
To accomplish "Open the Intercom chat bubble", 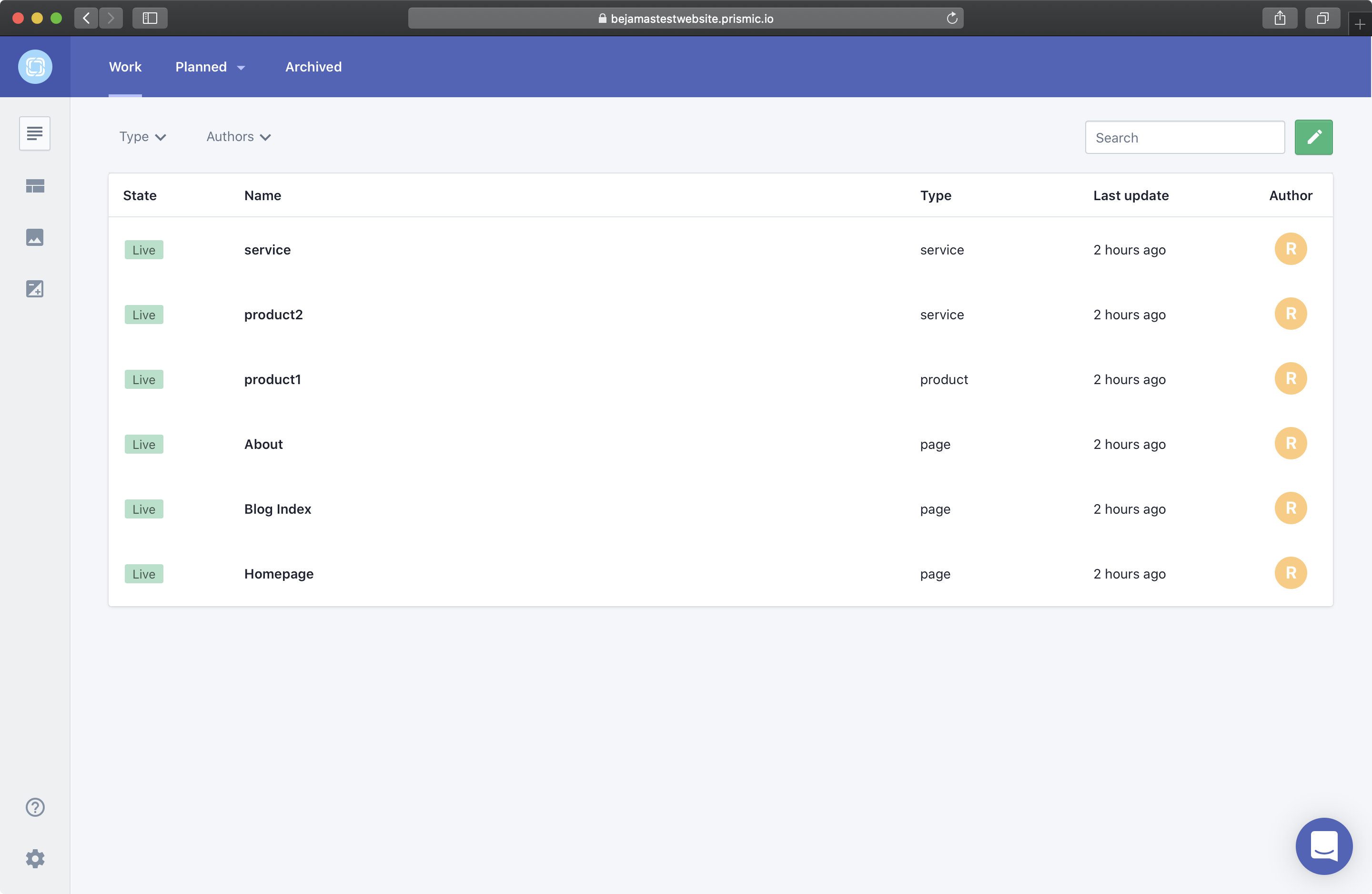I will tap(1323, 846).
